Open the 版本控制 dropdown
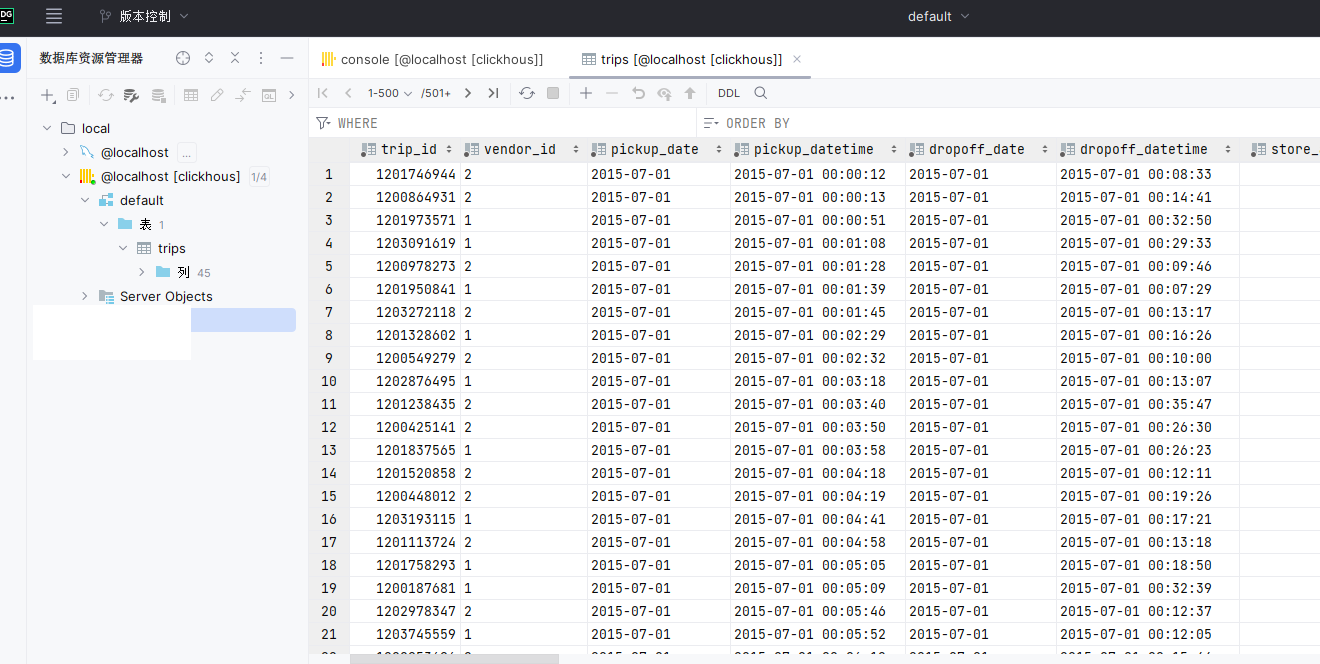 pos(144,16)
